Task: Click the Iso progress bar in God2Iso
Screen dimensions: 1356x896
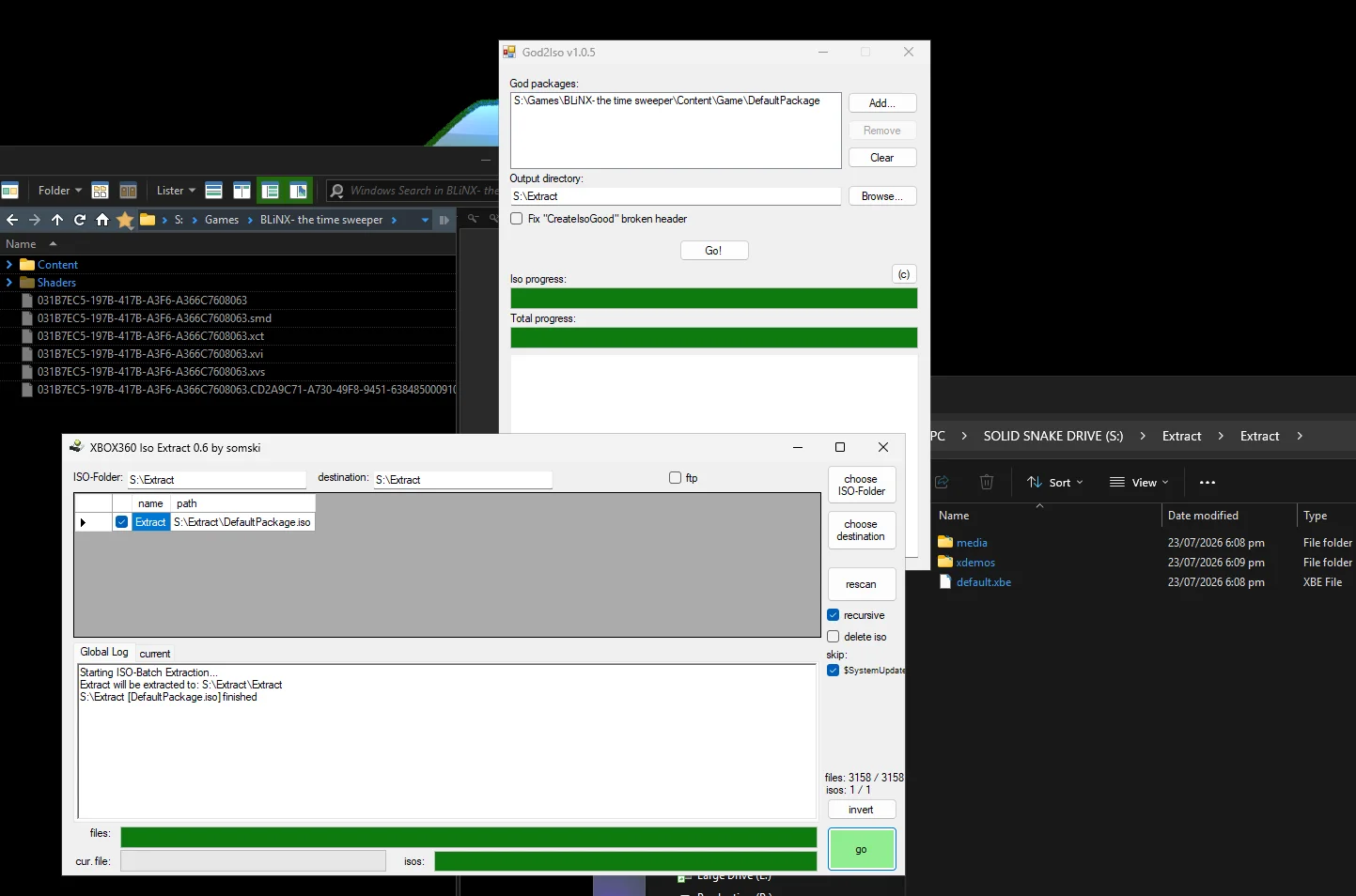Action: (714, 299)
